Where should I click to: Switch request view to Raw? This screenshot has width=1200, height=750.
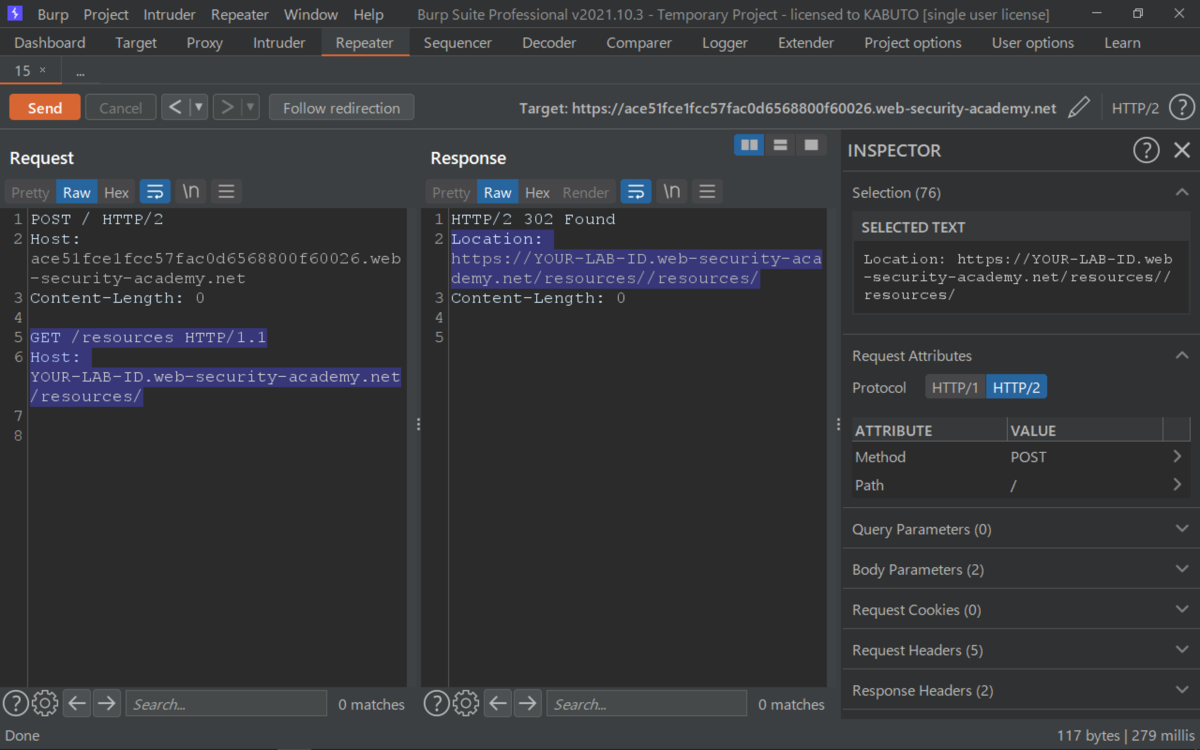point(77,193)
